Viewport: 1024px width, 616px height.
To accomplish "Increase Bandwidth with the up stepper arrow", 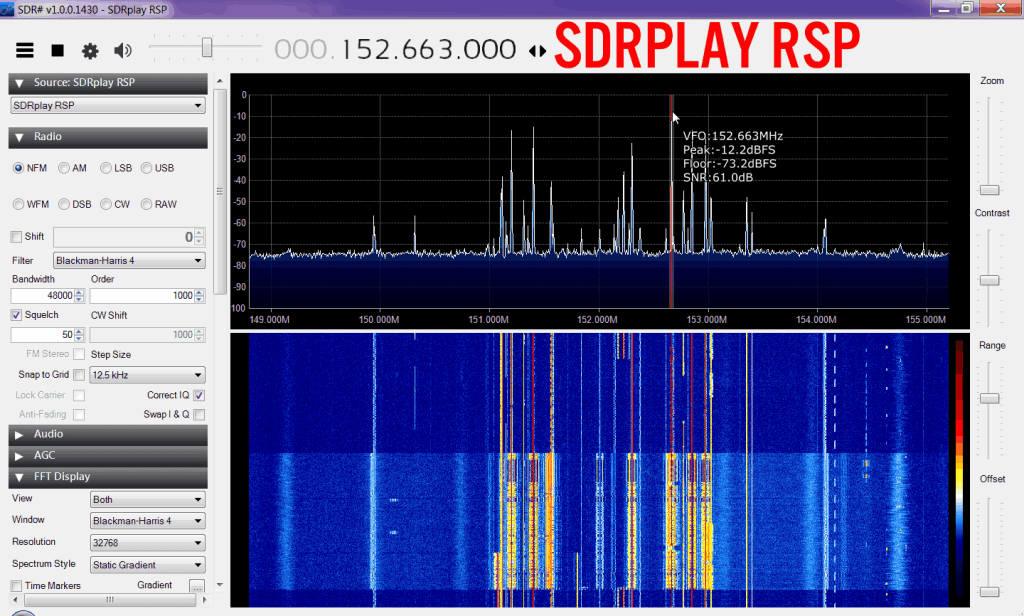I will tap(80, 292).
